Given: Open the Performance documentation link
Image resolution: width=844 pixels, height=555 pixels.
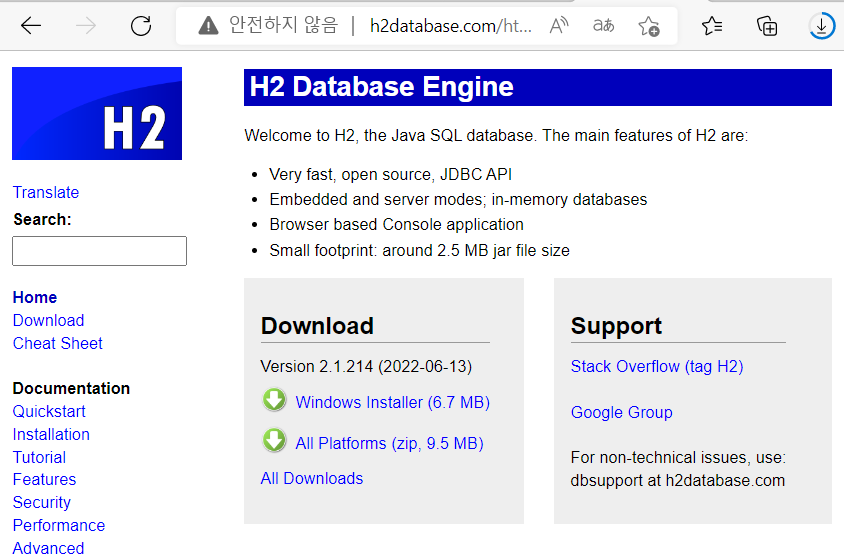Looking at the screenshot, I should pos(59,525).
